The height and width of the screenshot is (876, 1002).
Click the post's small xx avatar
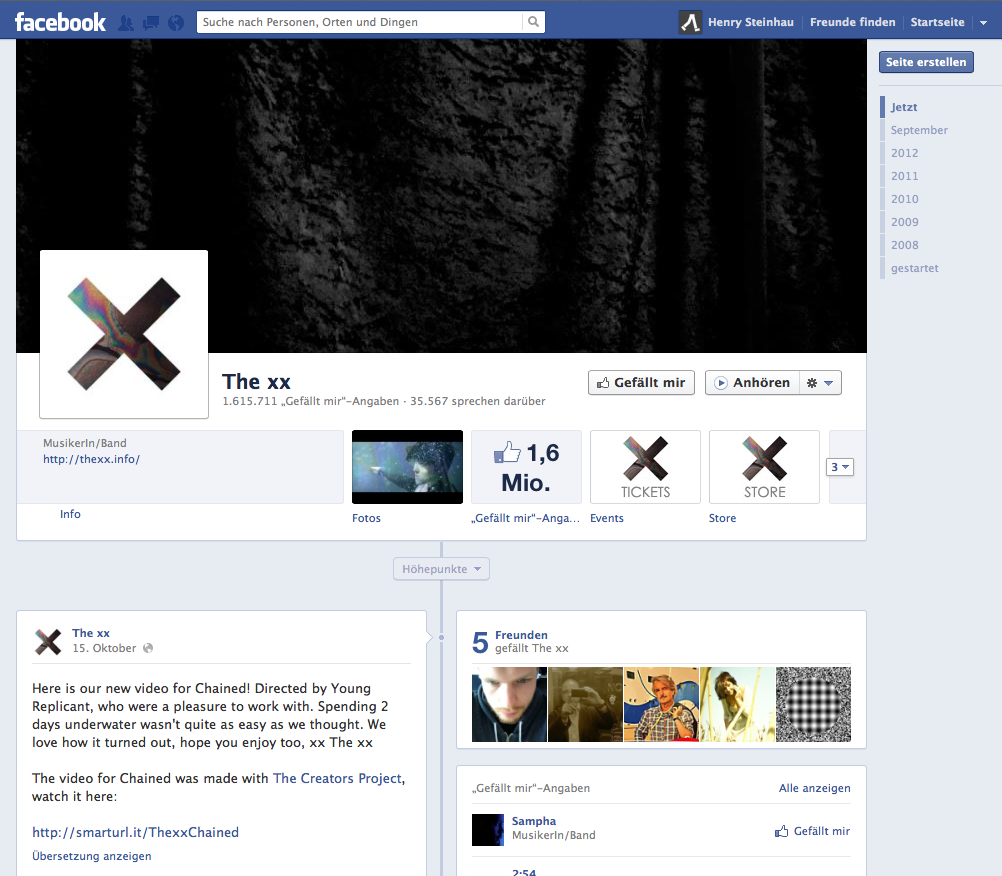click(48, 642)
